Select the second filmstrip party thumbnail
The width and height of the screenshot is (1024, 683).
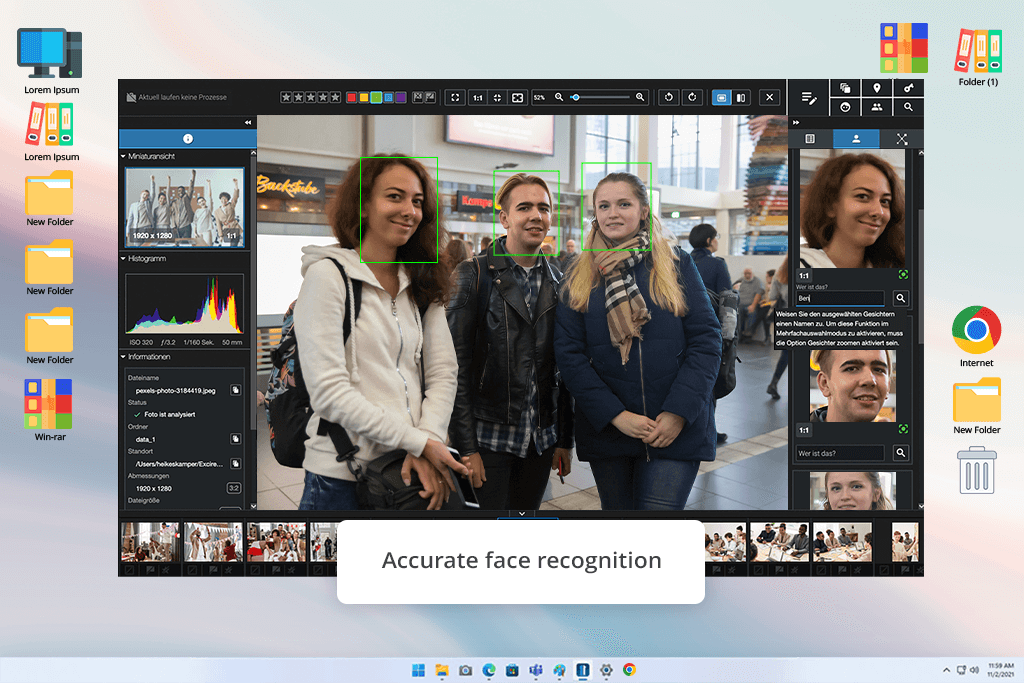point(213,541)
